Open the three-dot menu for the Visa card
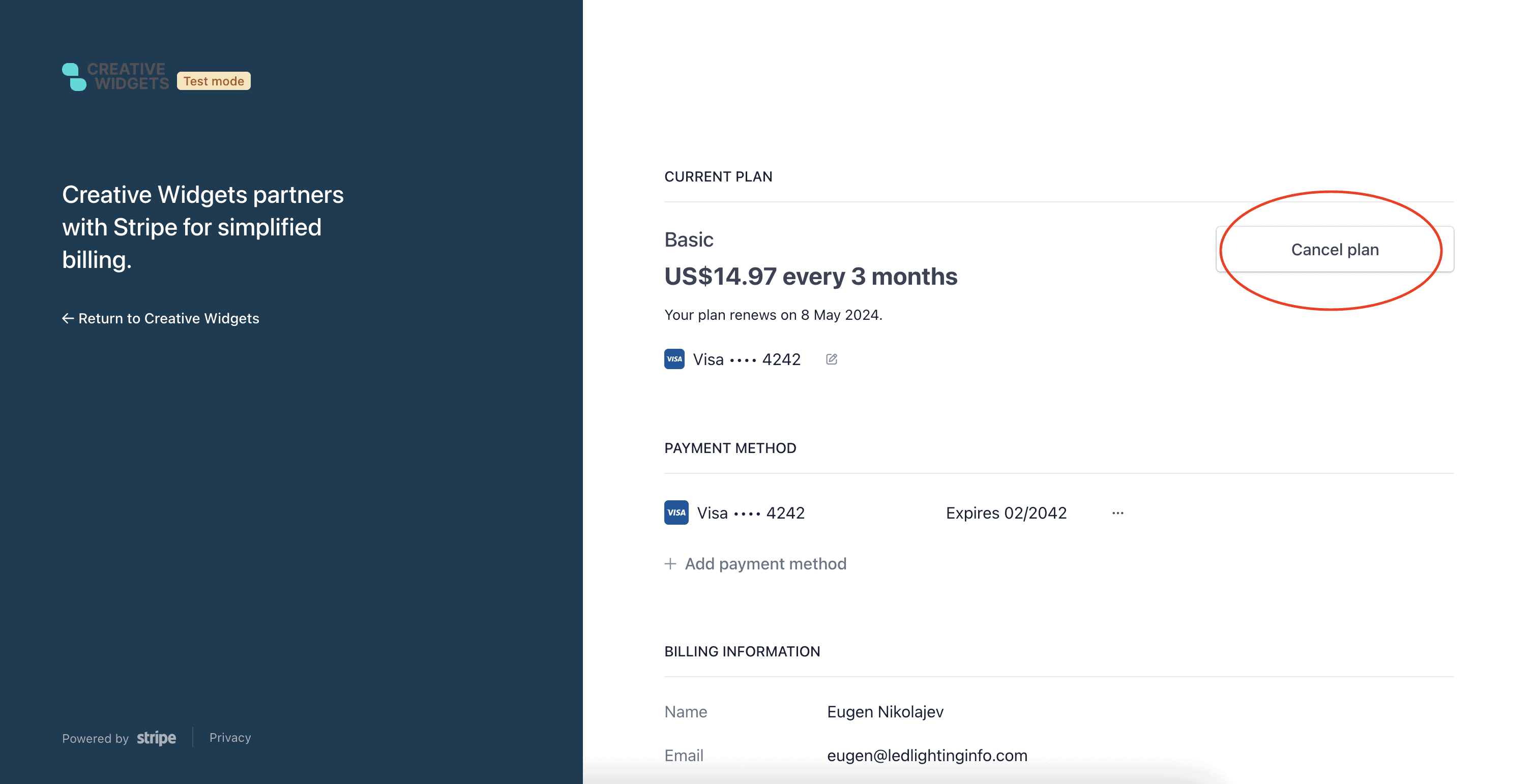Screen dimensions: 1532x784 coord(1117,513)
